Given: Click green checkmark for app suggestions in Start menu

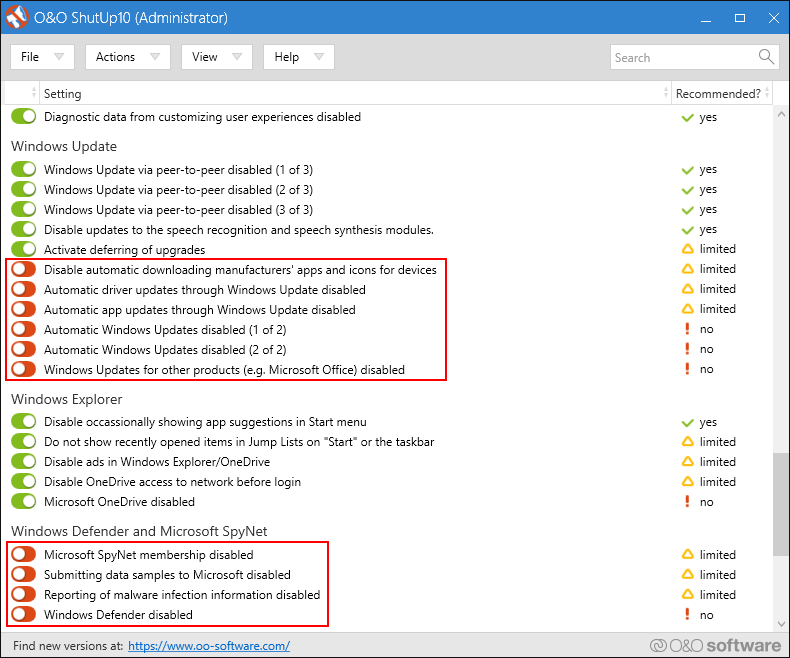Looking at the screenshot, I should [x=687, y=423].
